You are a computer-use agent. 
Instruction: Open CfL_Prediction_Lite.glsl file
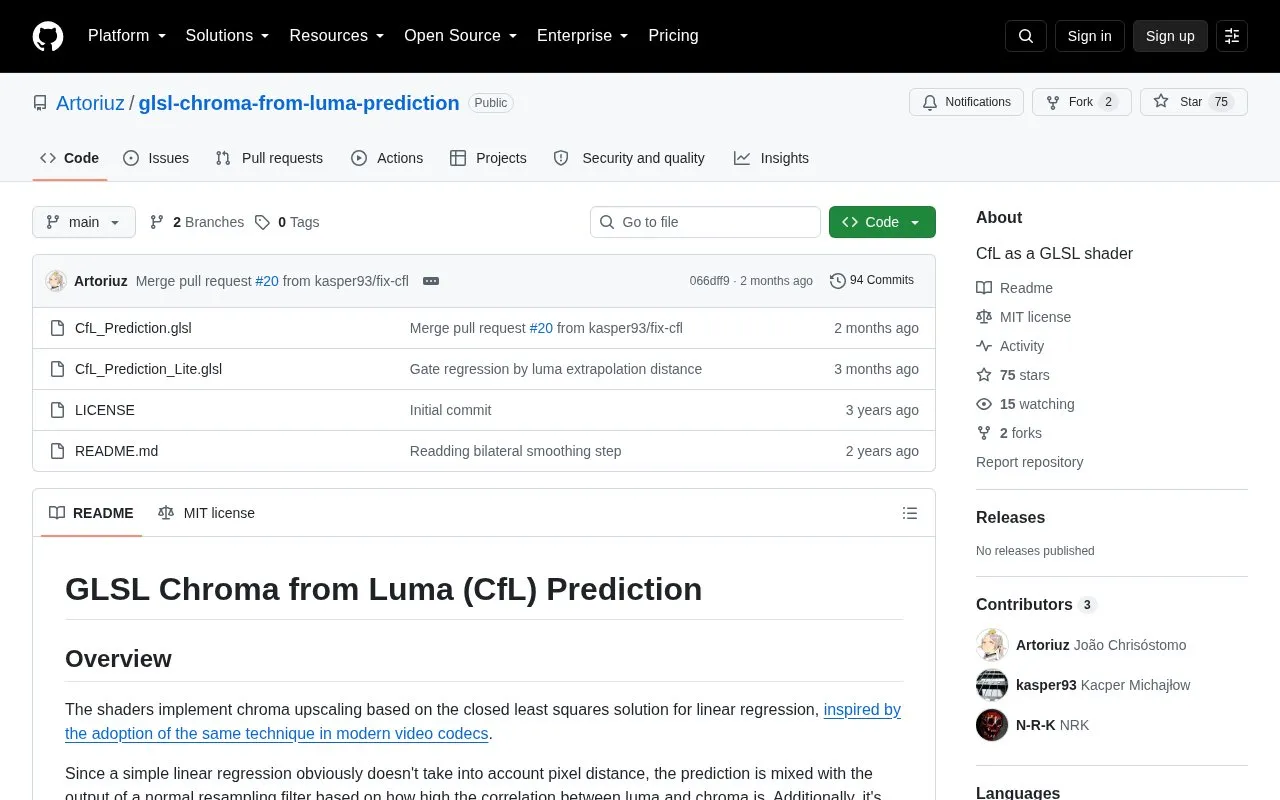point(148,369)
